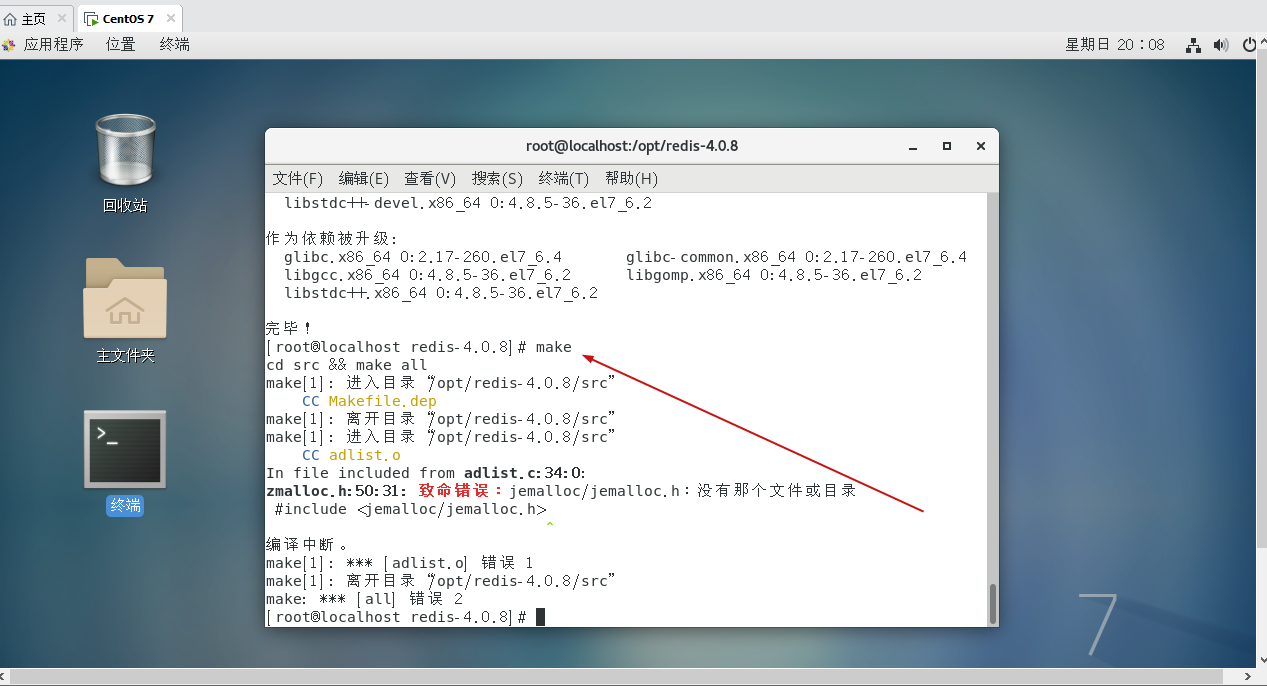This screenshot has height=686, width=1267.
Task: Maximize the terminal window
Action: [947, 146]
